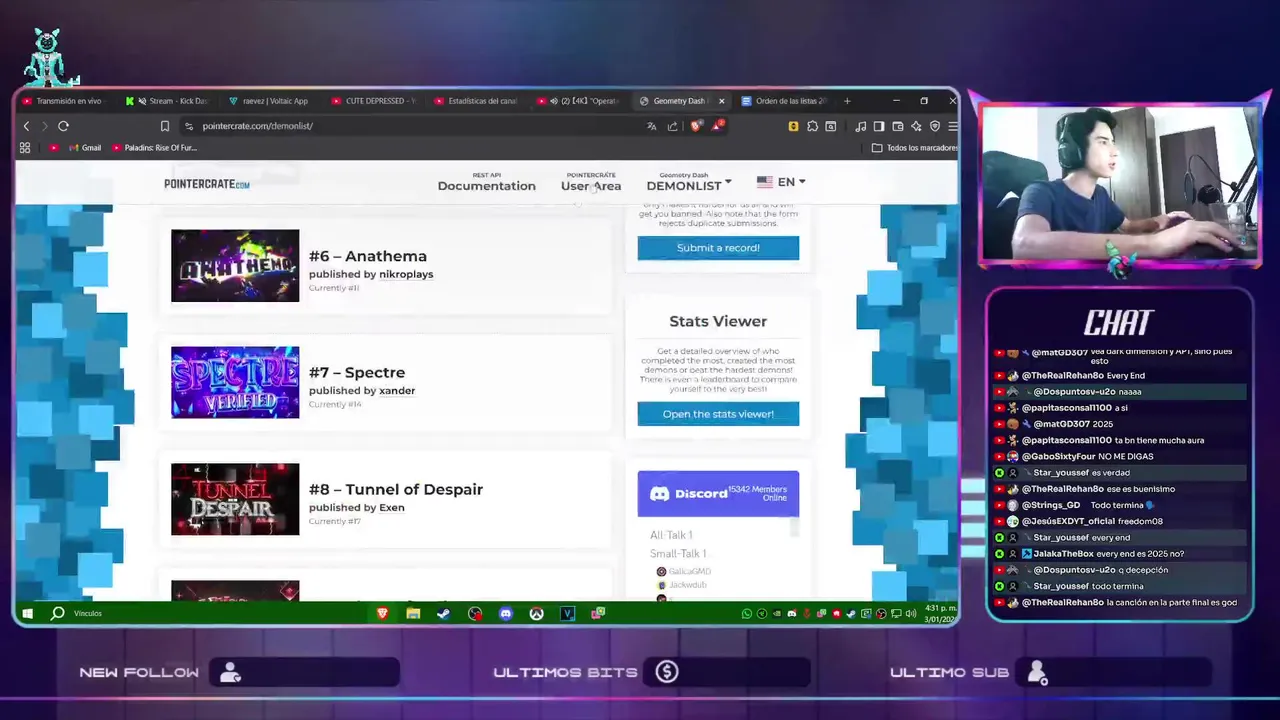Open Steam from the taskbar
The image size is (1280, 720).
[x=444, y=613]
